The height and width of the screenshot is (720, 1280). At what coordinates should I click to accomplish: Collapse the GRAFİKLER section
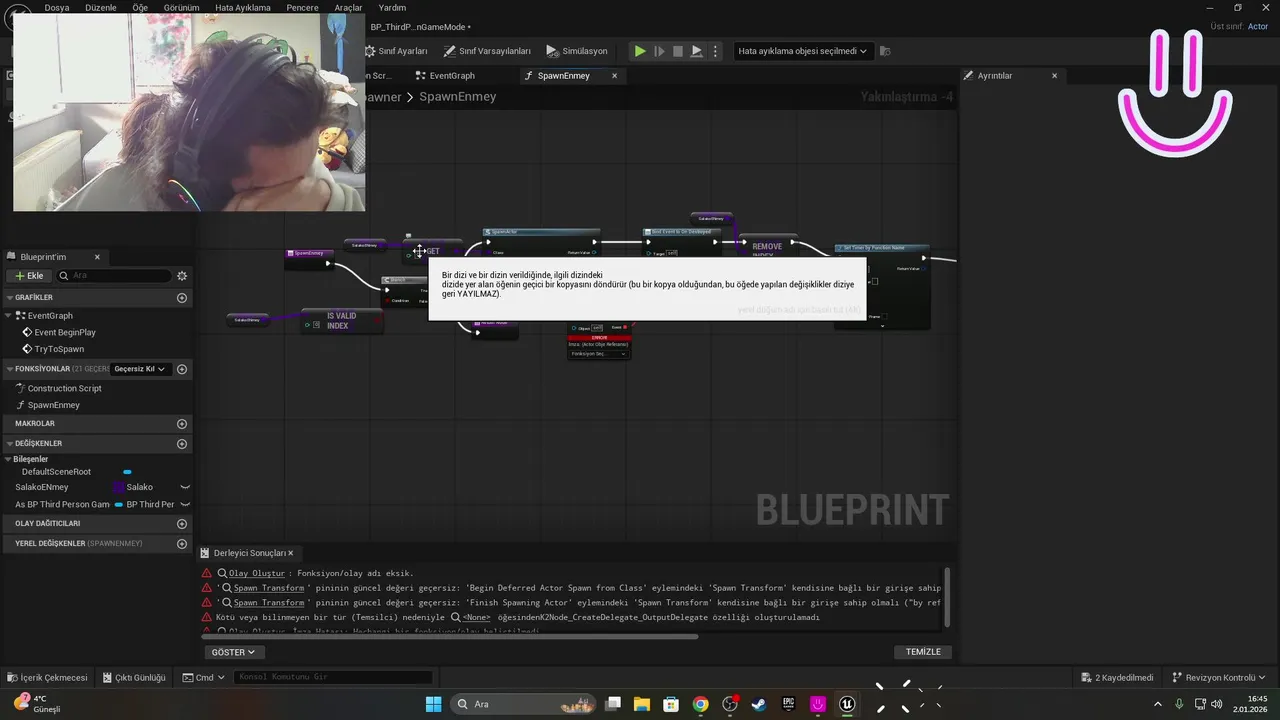click(x=9, y=298)
